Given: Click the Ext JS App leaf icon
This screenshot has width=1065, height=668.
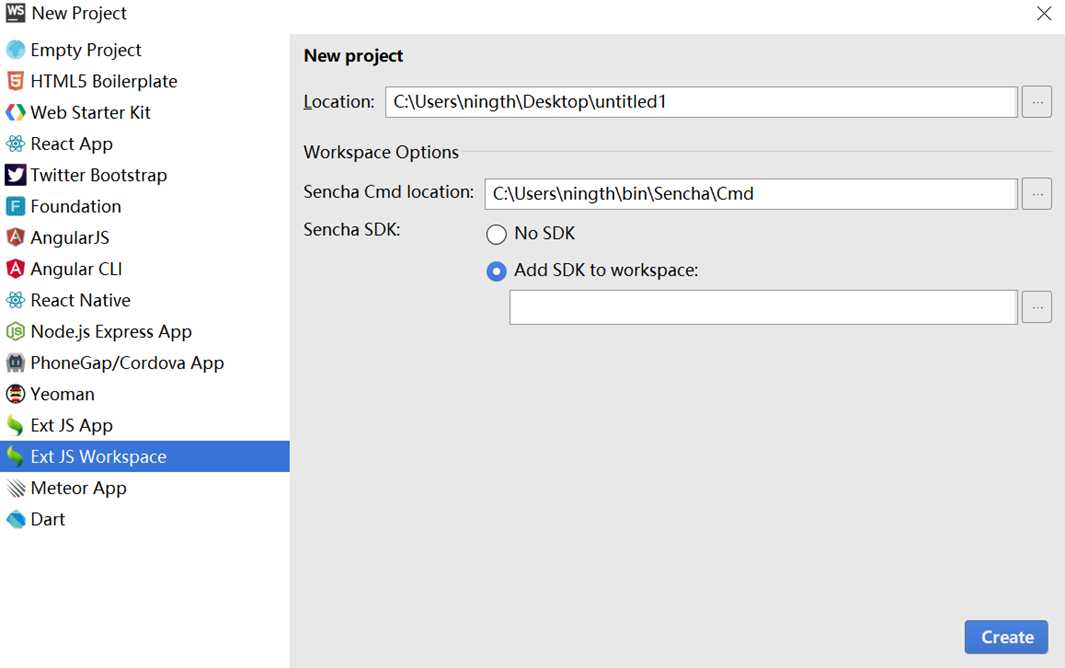Looking at the screenshot, I should [16, 425].
